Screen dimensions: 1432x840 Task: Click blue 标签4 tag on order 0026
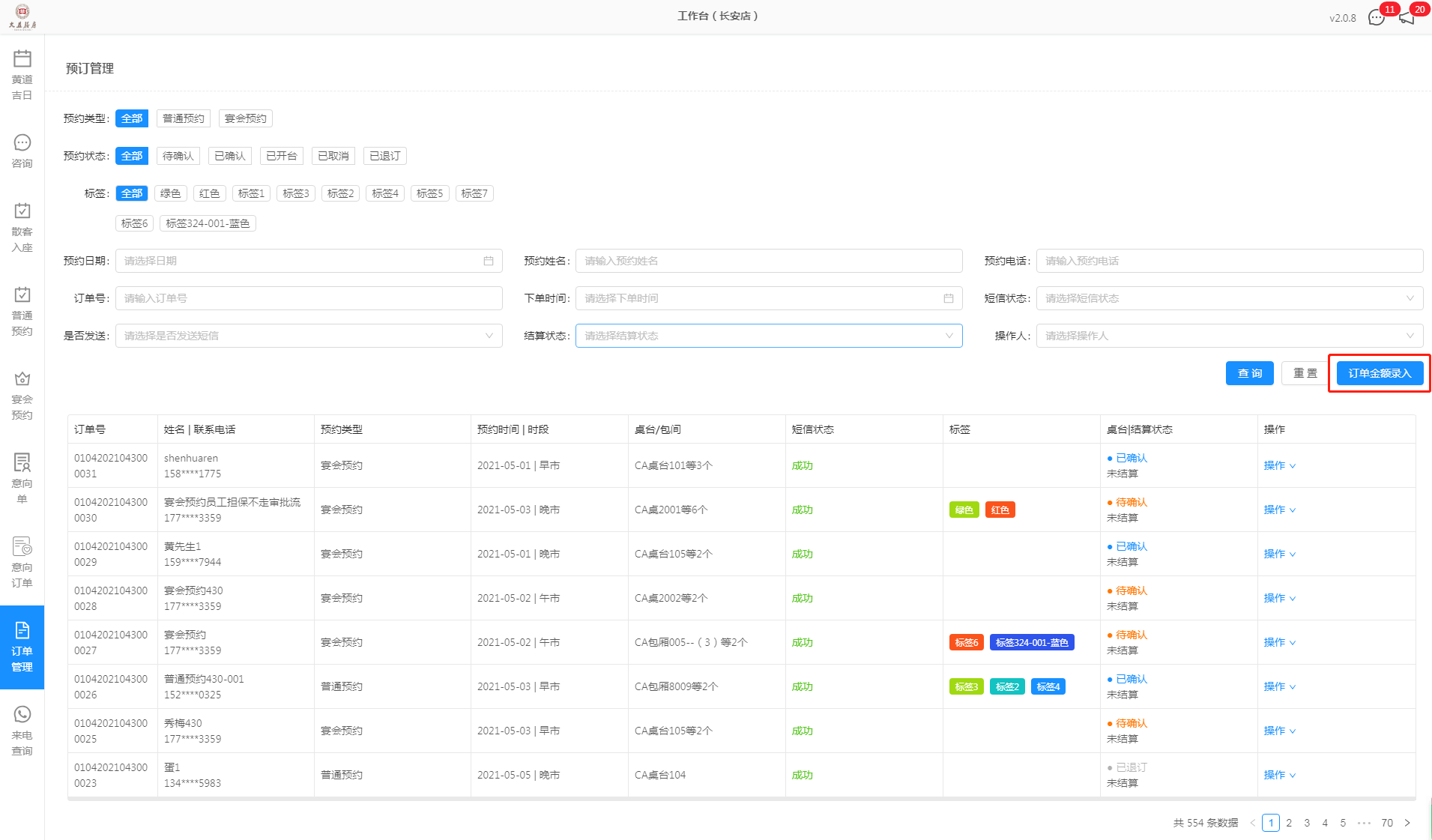1048,687
